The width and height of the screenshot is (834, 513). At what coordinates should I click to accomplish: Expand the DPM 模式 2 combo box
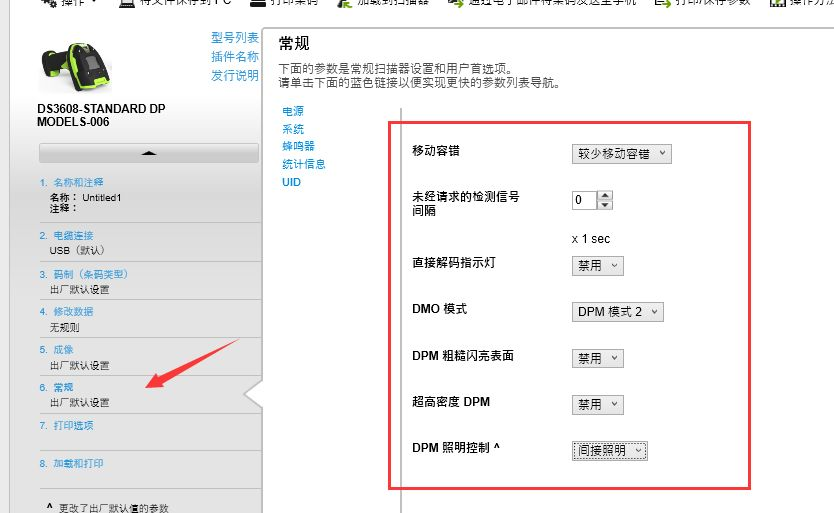point(617,312)
